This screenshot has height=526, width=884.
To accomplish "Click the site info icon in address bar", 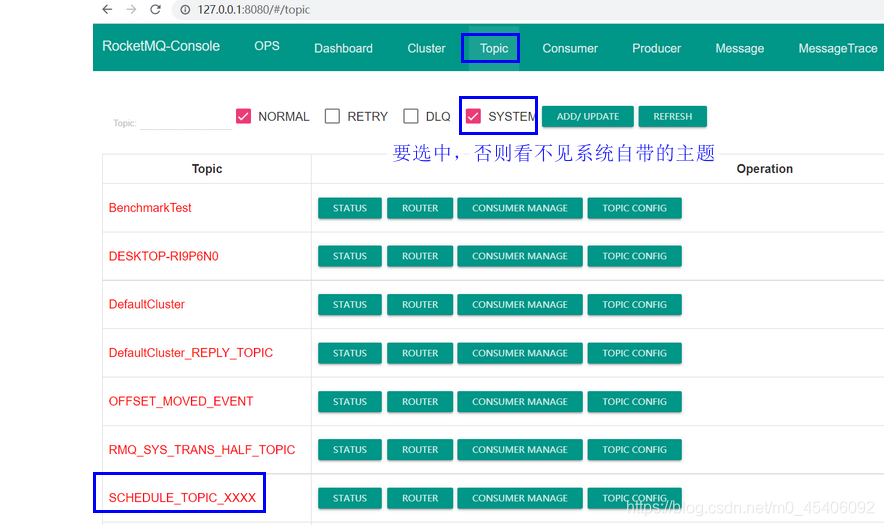I will (185, 10).
